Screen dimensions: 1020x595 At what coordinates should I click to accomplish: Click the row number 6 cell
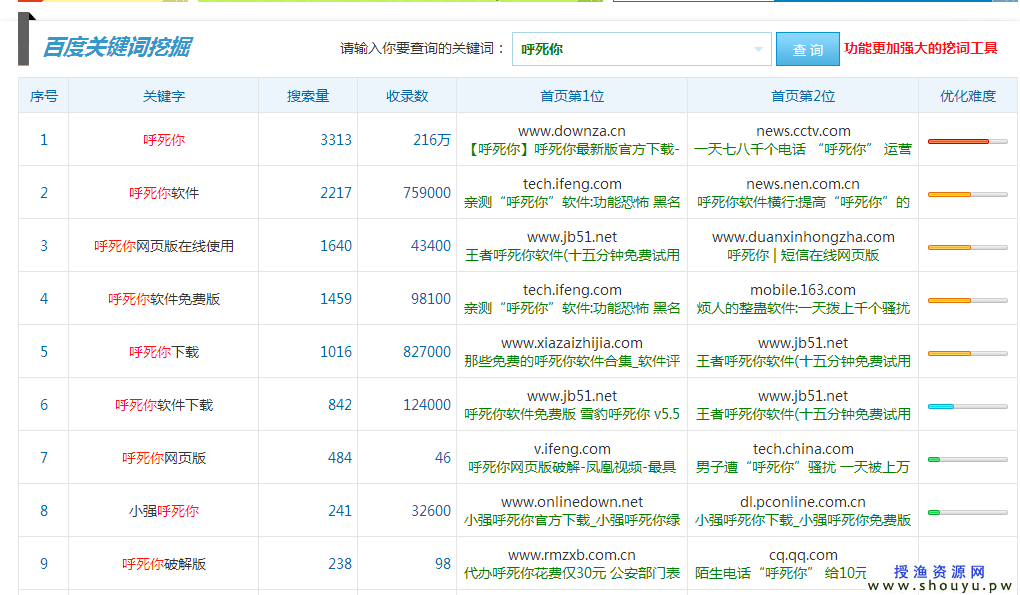44,405
